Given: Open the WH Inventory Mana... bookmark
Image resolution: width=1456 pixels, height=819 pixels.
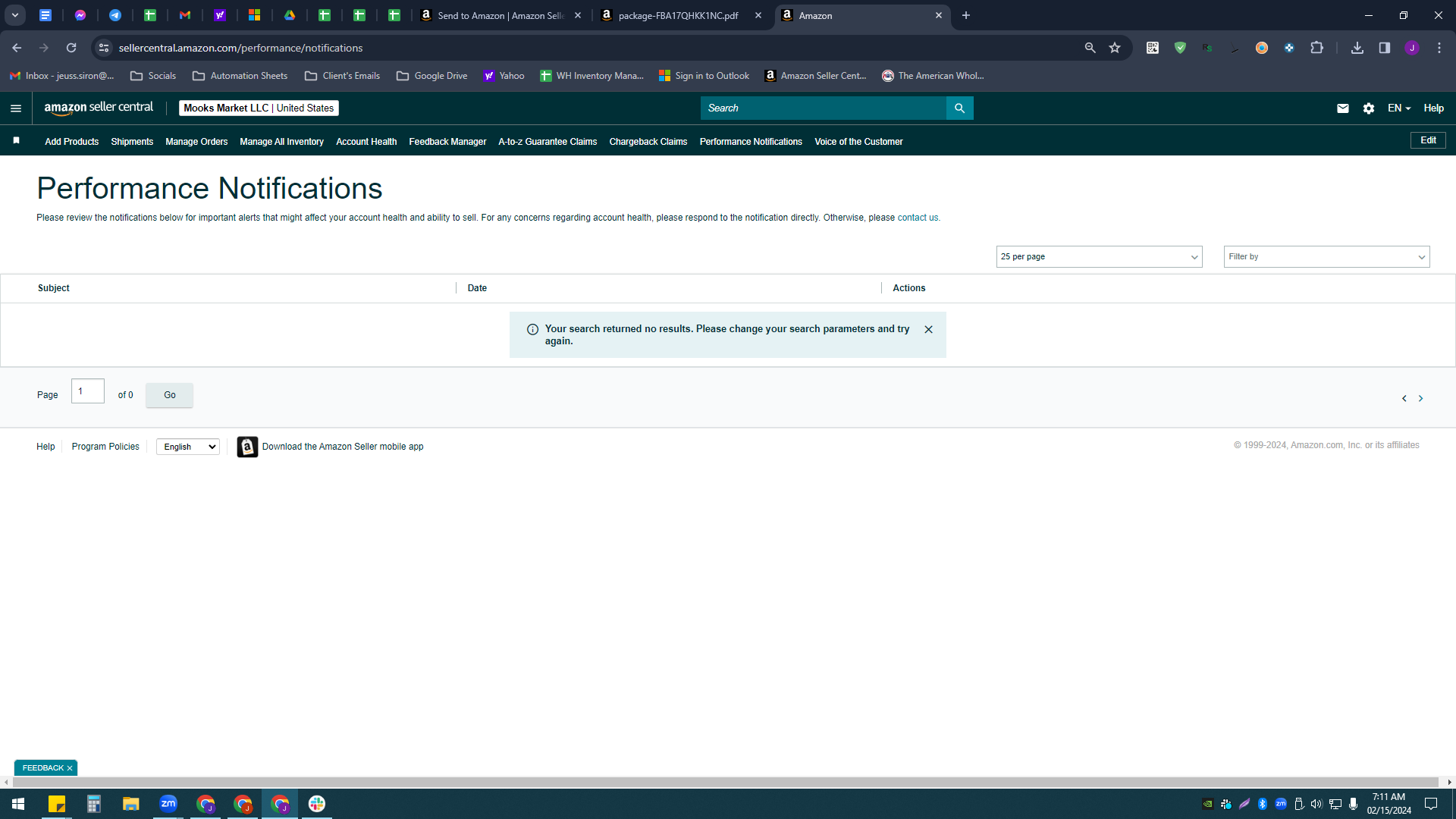Looking at the screenshot, I should coord(591,76).
